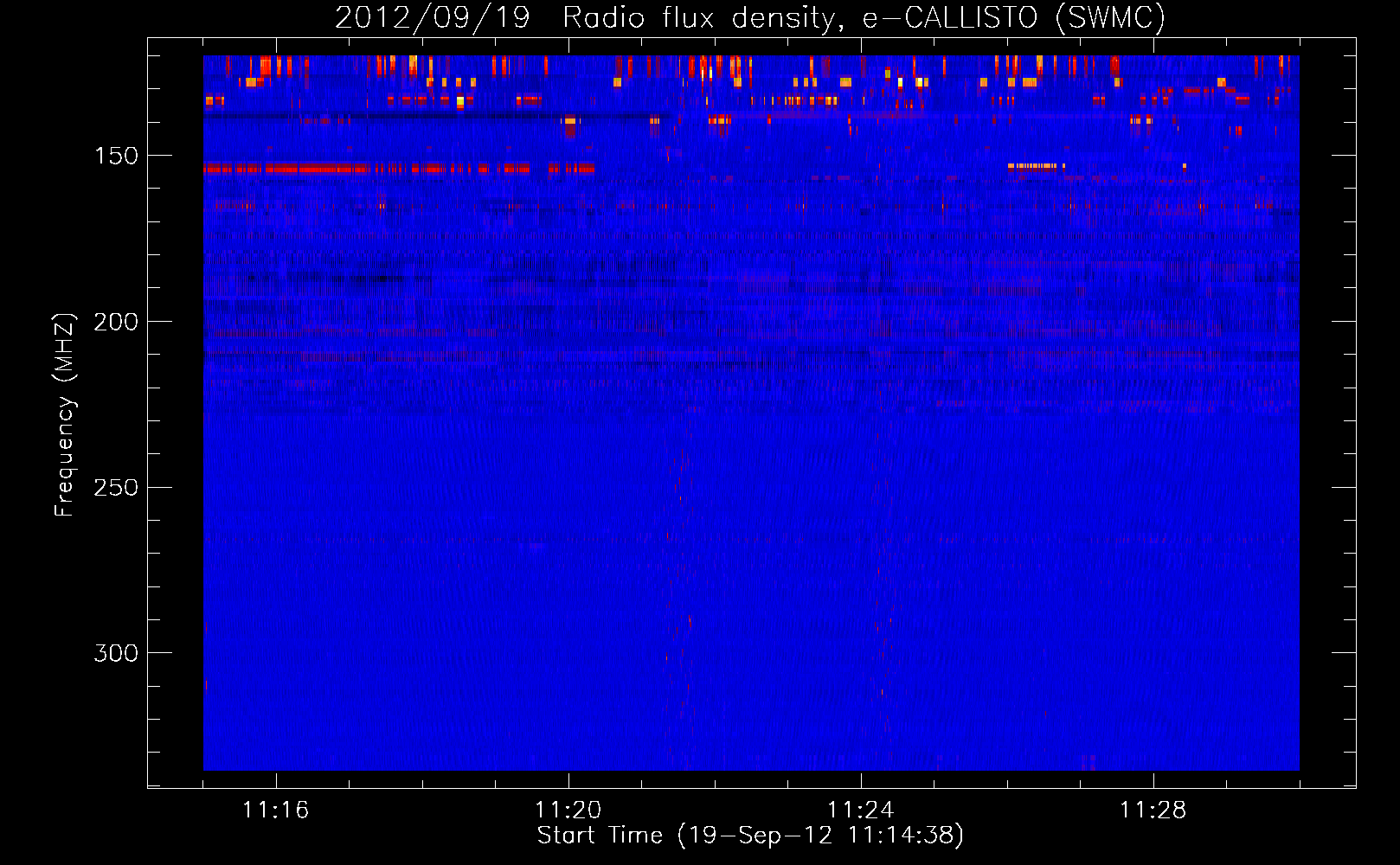
Task: Click the 11:24 time tick label
Action: pos(861,810)
